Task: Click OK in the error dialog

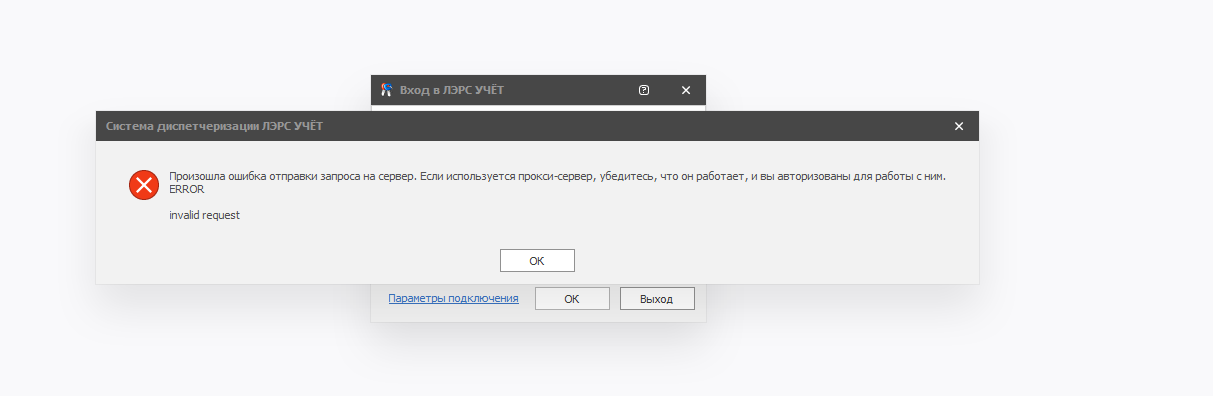Action: (x=537, y=260)
